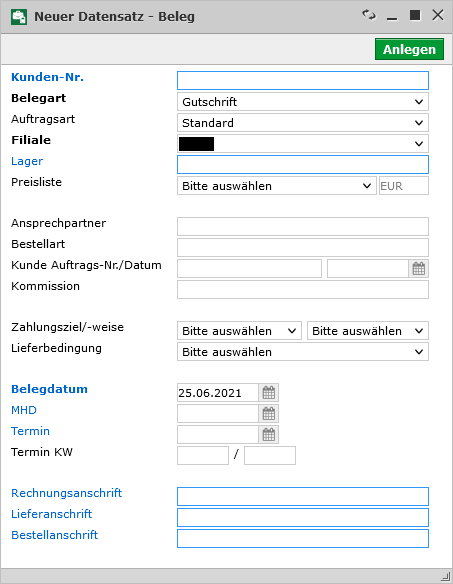Click the Auftragsart label

coord(43,119)
